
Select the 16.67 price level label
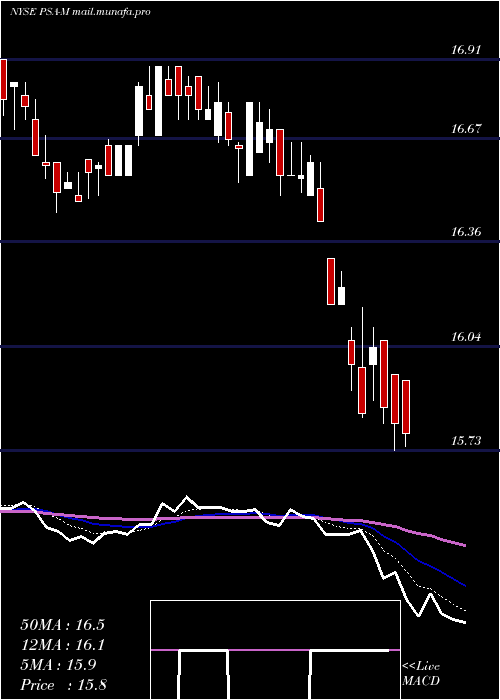click(466, 129)
